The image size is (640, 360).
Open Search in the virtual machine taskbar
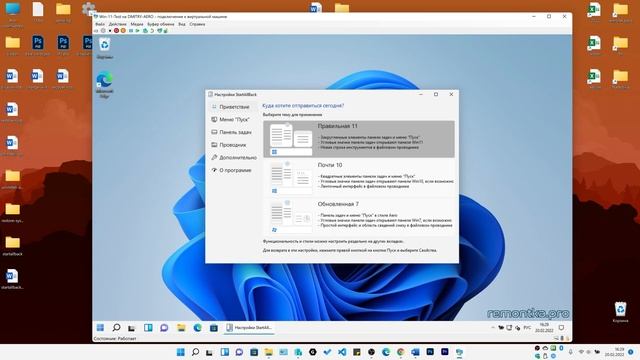click(116, 327)
